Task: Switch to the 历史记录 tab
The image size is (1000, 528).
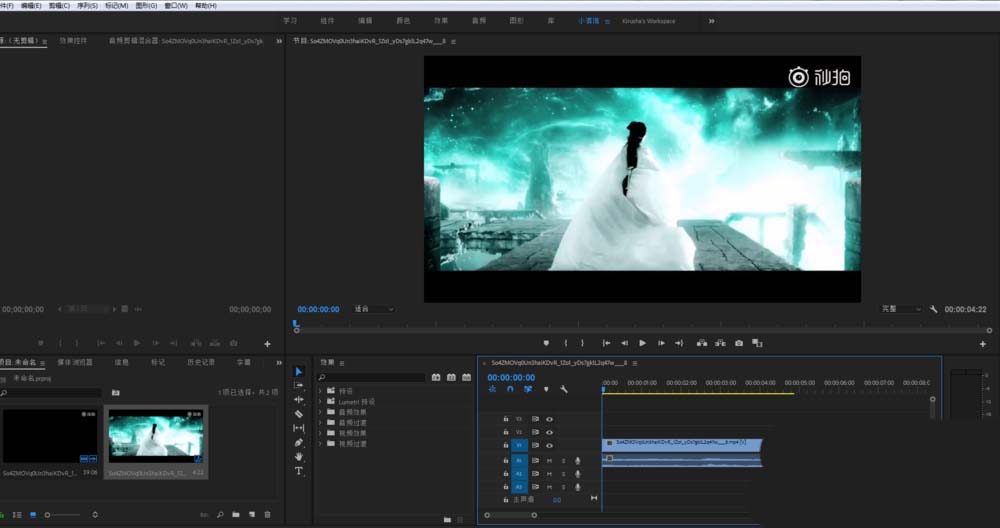Action: pyautogui.click(x=200, y=362)
